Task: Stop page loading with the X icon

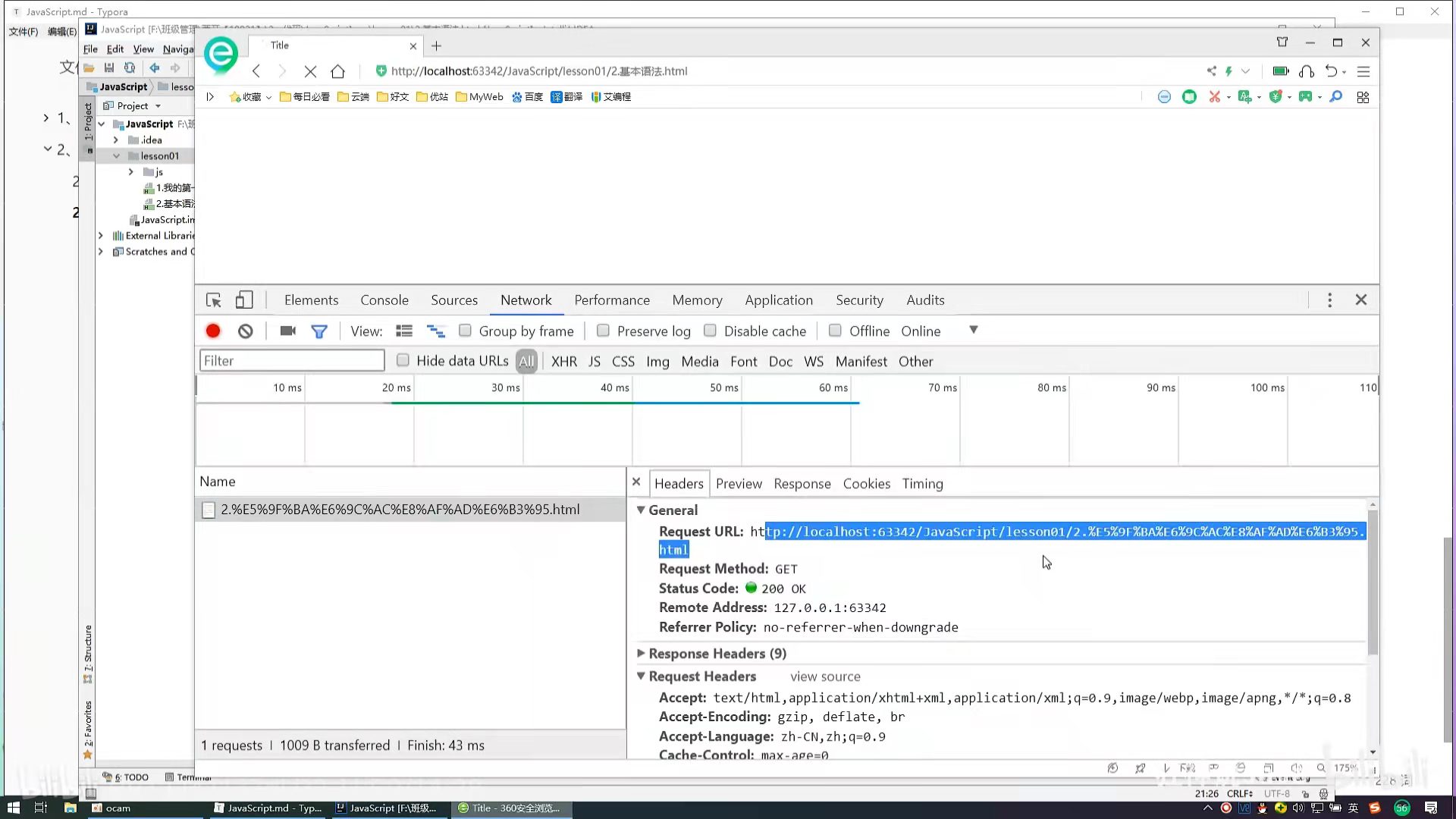Action: point(310,71)
